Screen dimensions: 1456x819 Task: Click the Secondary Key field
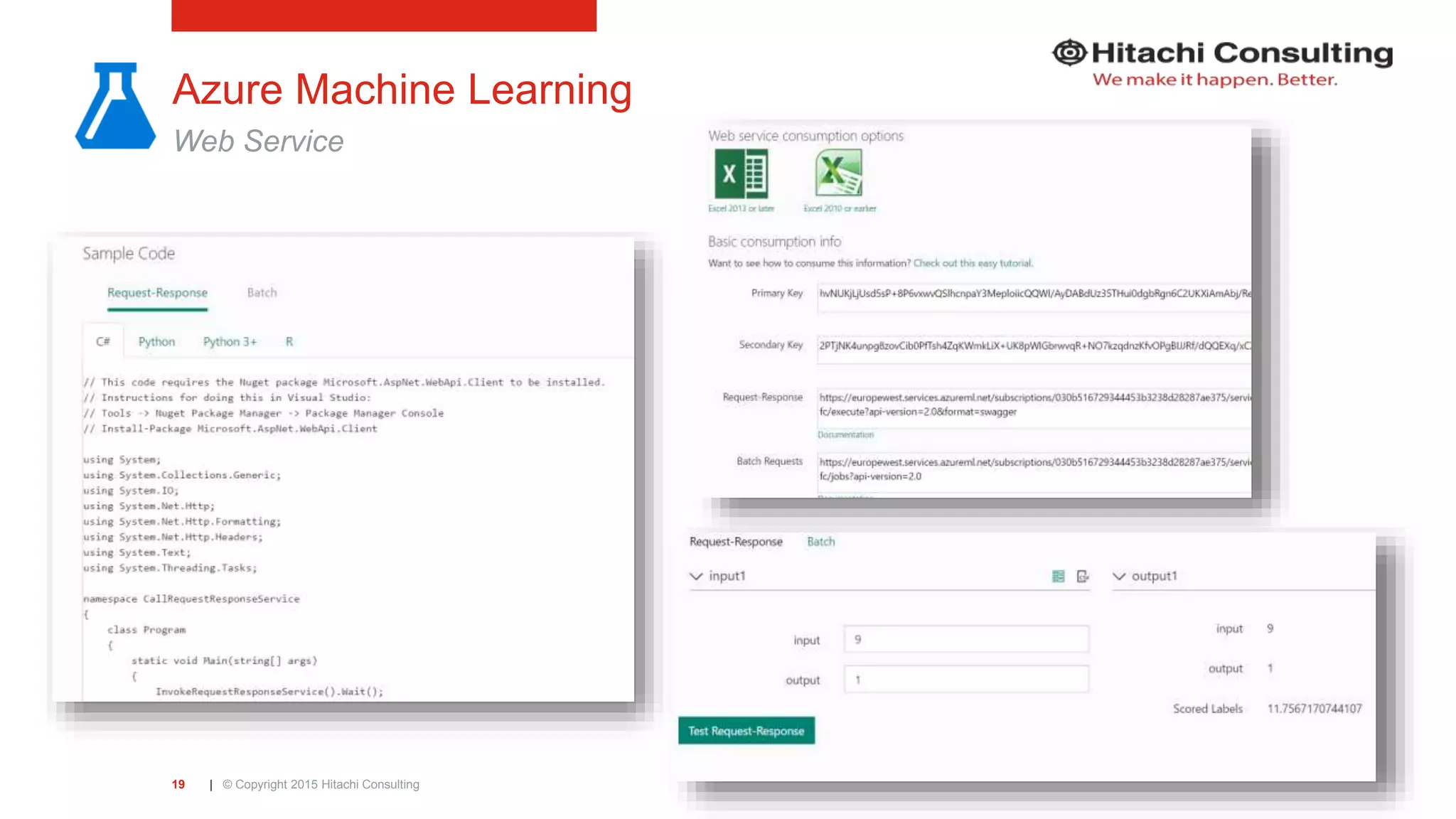tap(1034, 350)
